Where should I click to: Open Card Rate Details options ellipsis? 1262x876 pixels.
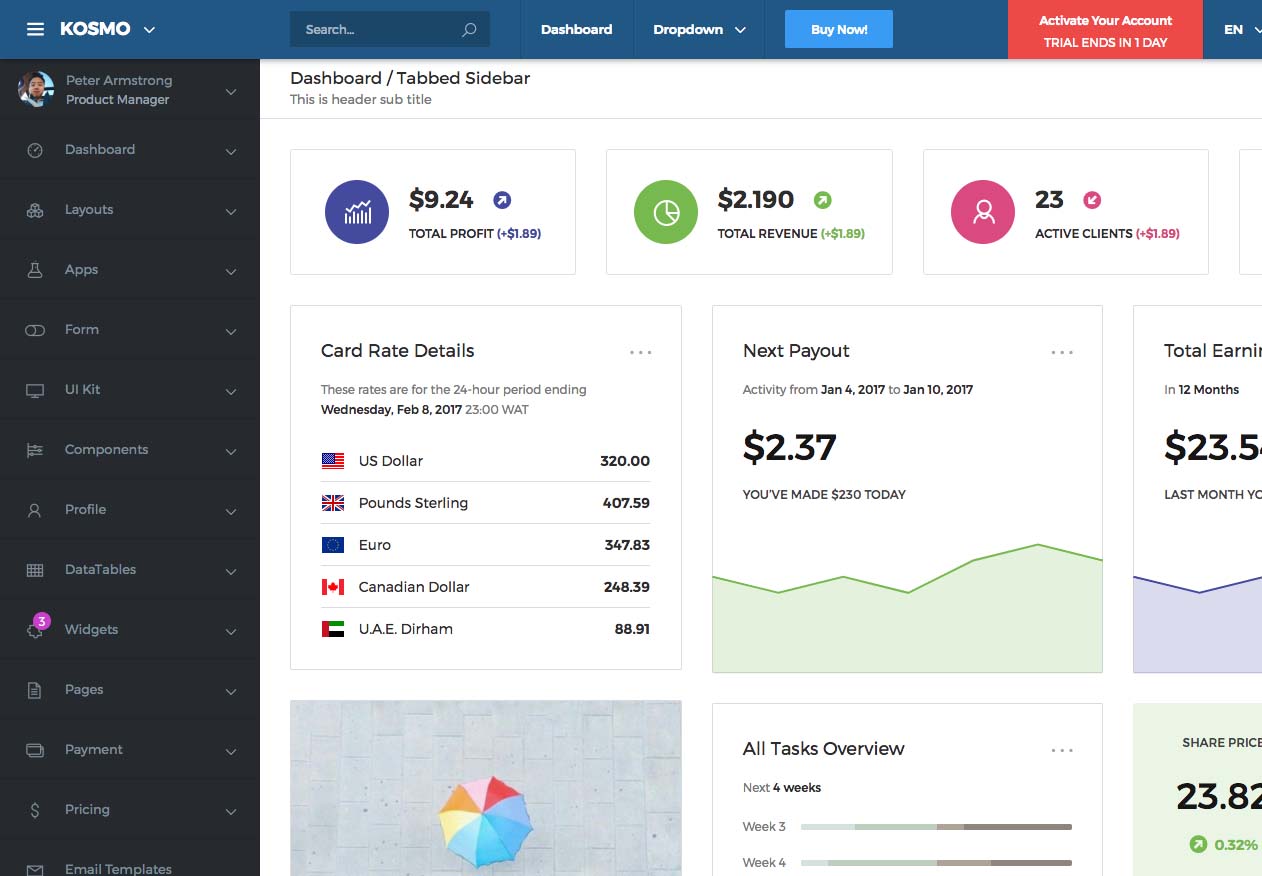(x=640, y=352)
